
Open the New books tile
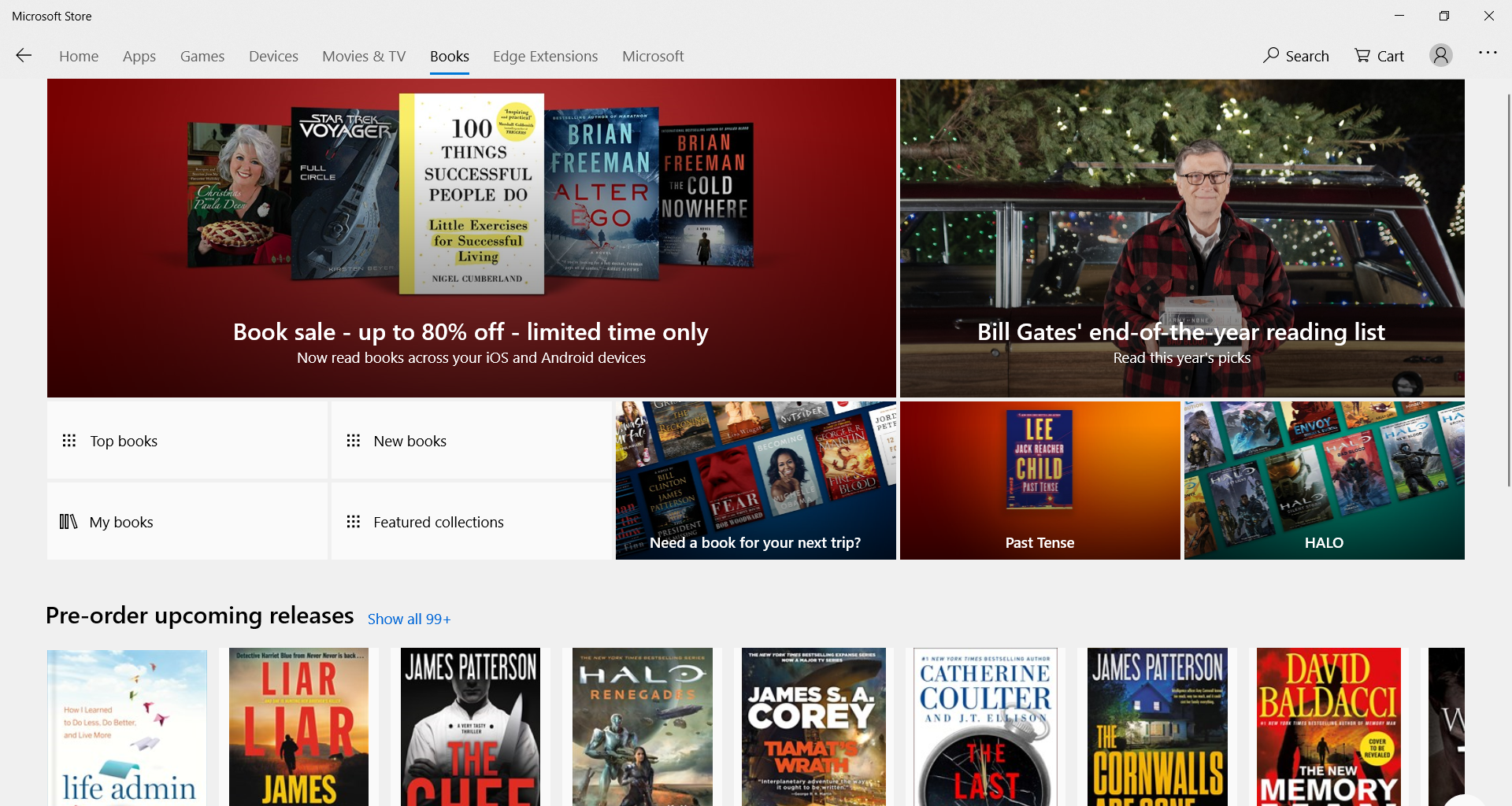471,441
